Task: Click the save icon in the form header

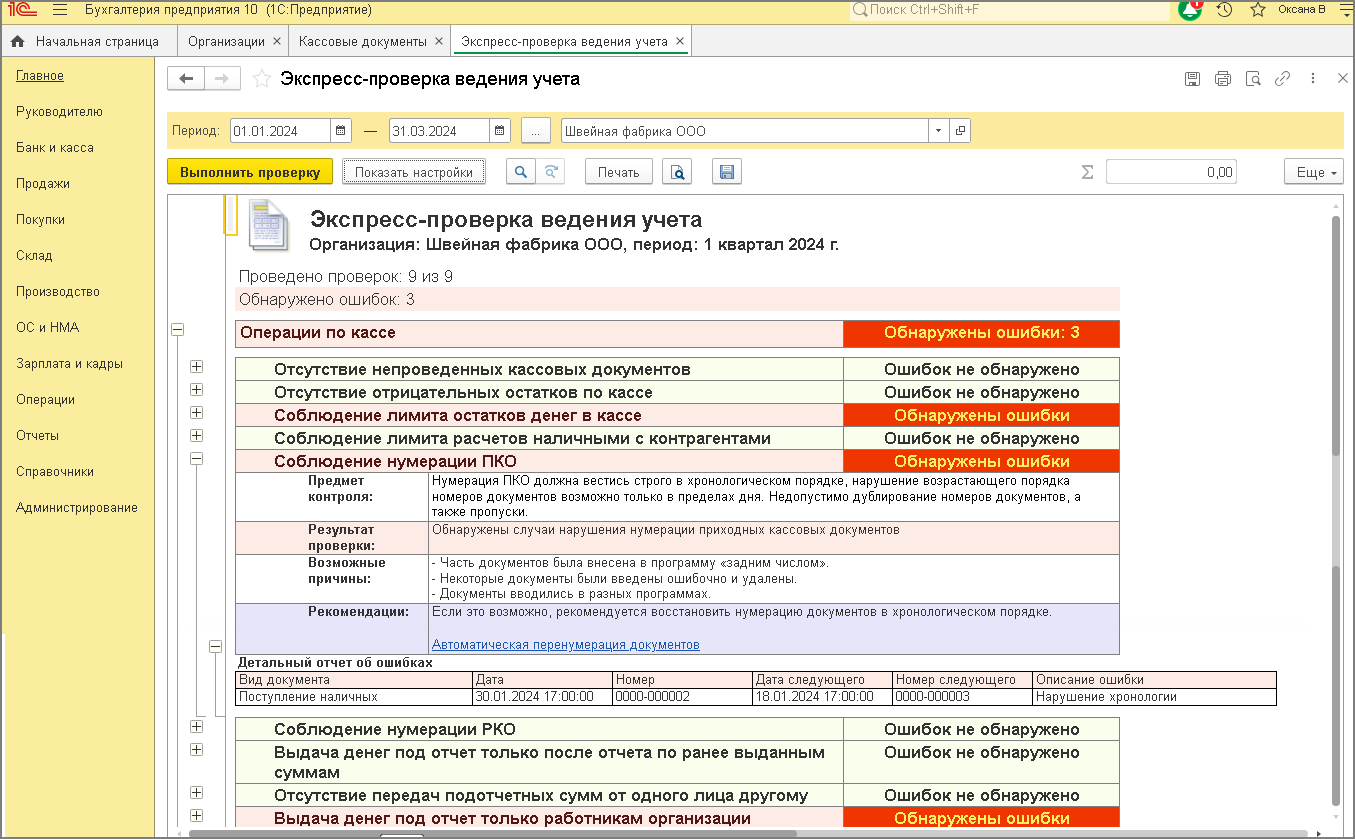Action: [x=1192, y=79]
